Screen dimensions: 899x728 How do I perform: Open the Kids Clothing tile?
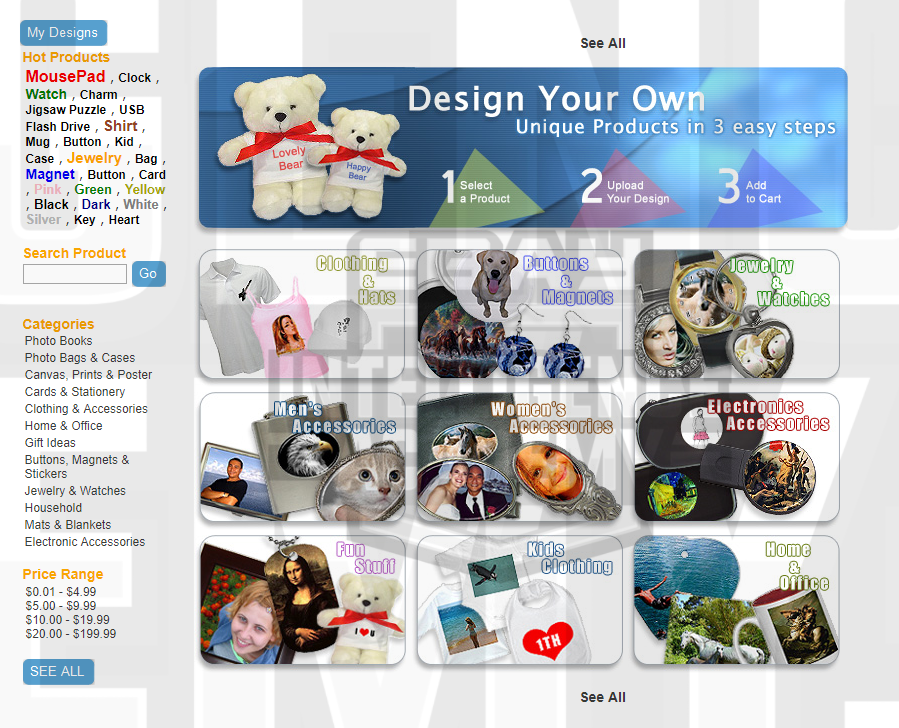(x=519, y=600)
